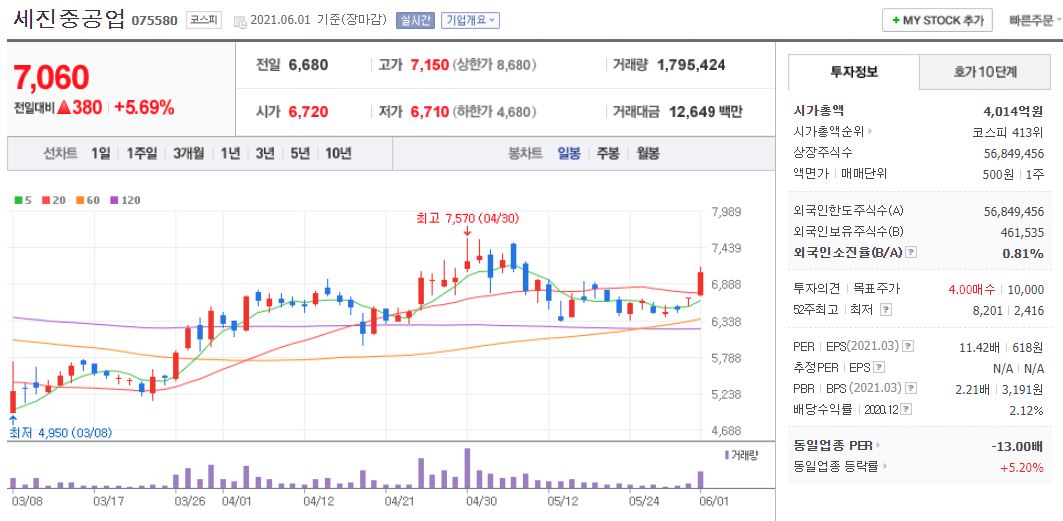
Task: Click the stock code 075580
Action: coord(155,21)
